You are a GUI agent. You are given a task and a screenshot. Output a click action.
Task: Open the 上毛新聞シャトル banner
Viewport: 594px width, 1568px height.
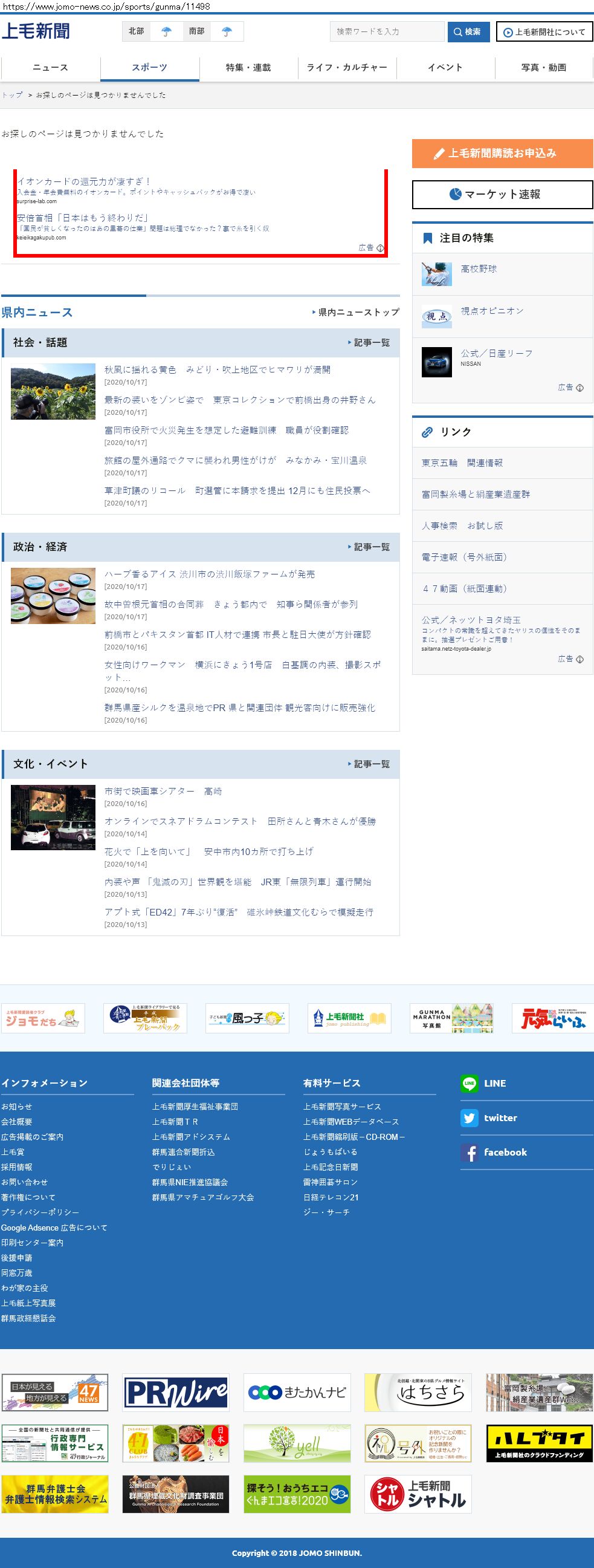click(418, 1494)
